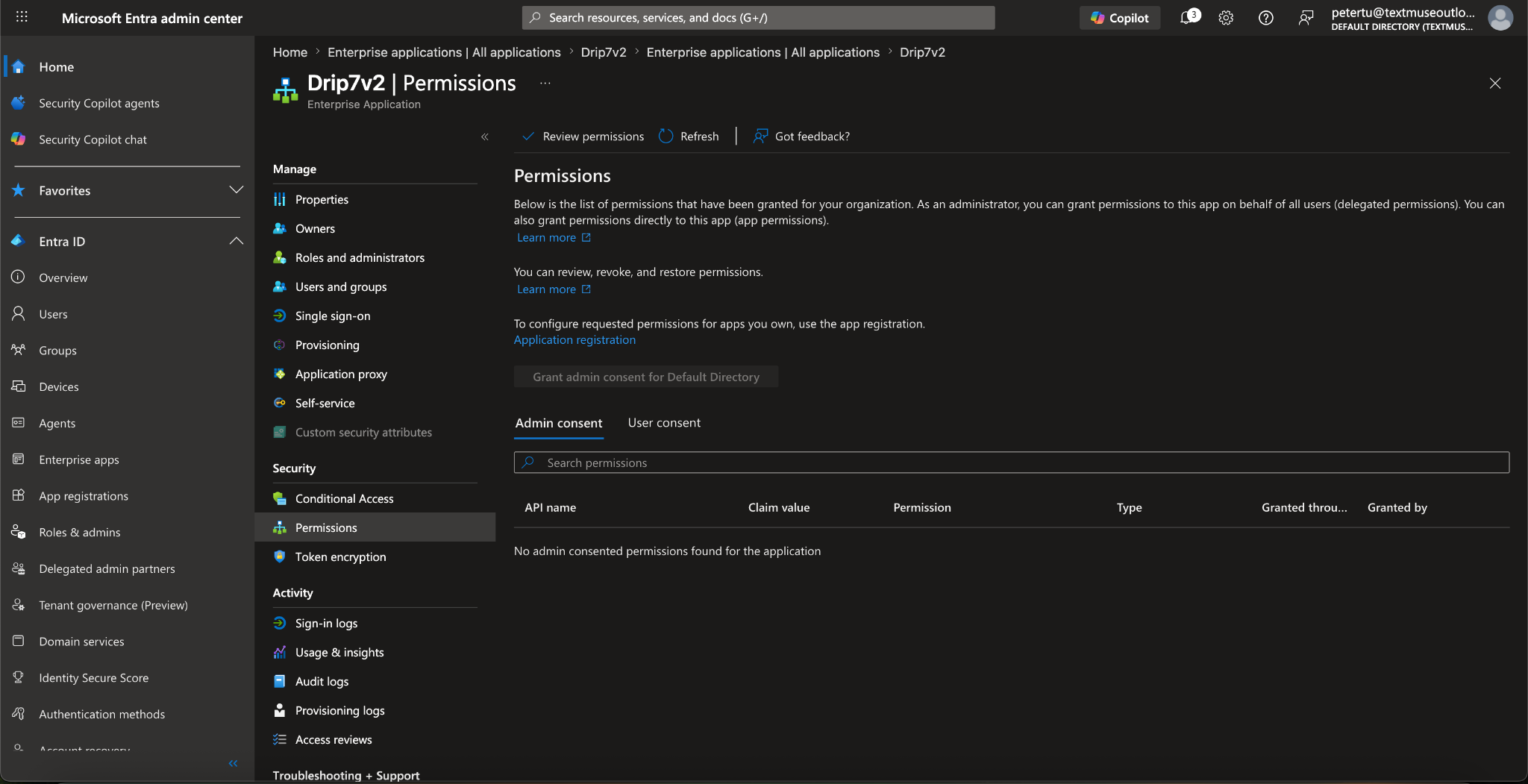Open Users in left navigation
The height and width of the screenshot is (784, 1528).
[53, 314]
